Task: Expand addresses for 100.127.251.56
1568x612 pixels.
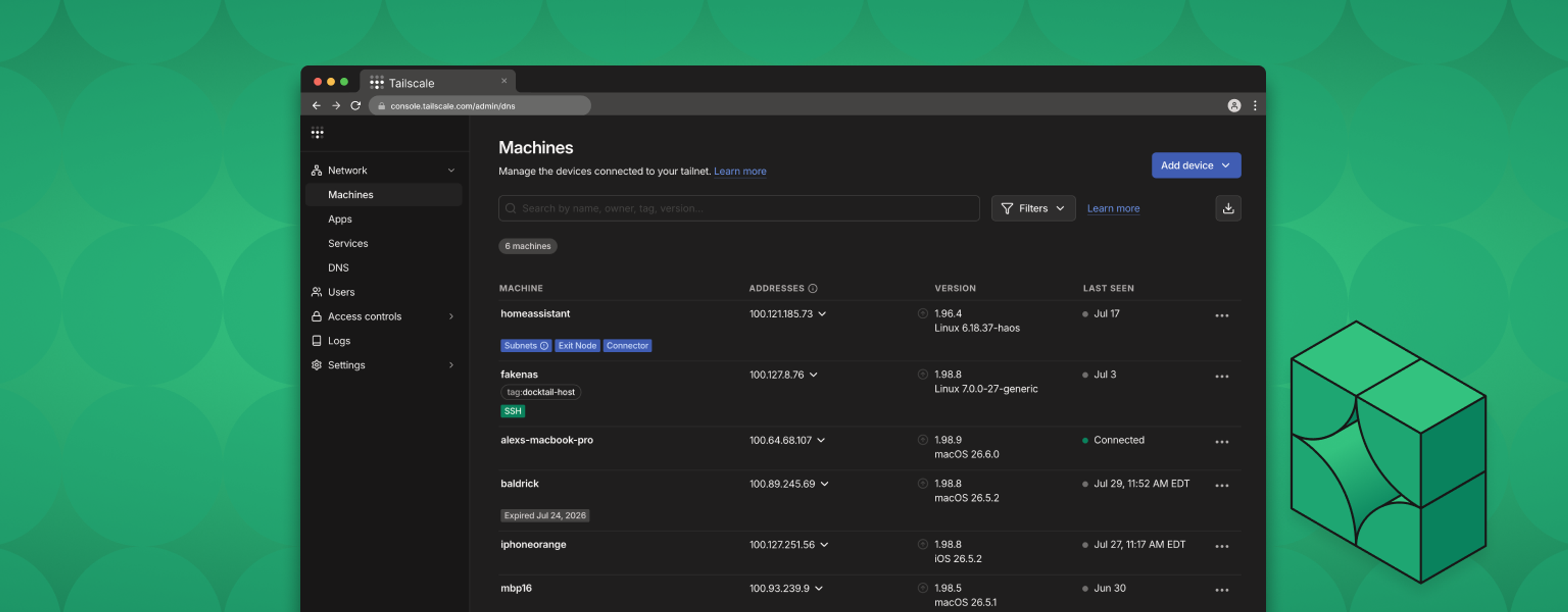Action: click(x=824, y=544)
